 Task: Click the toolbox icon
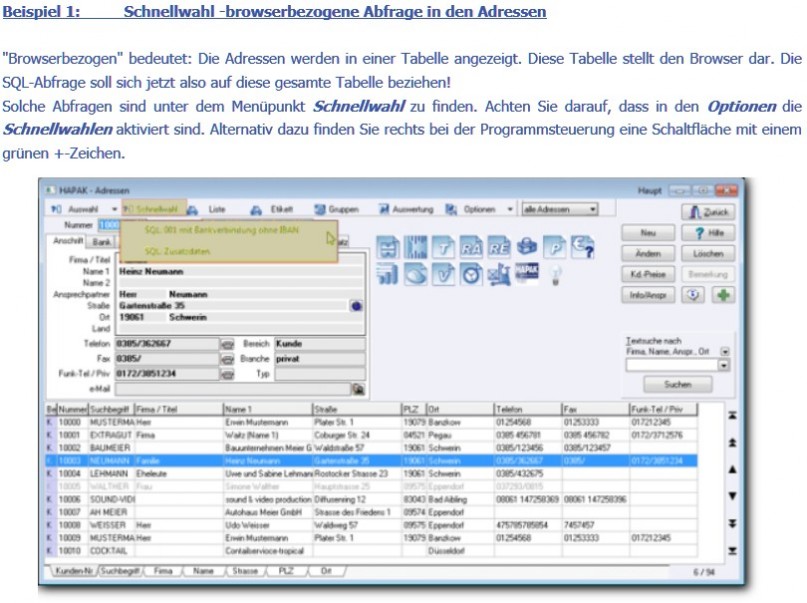click(526, 247)
